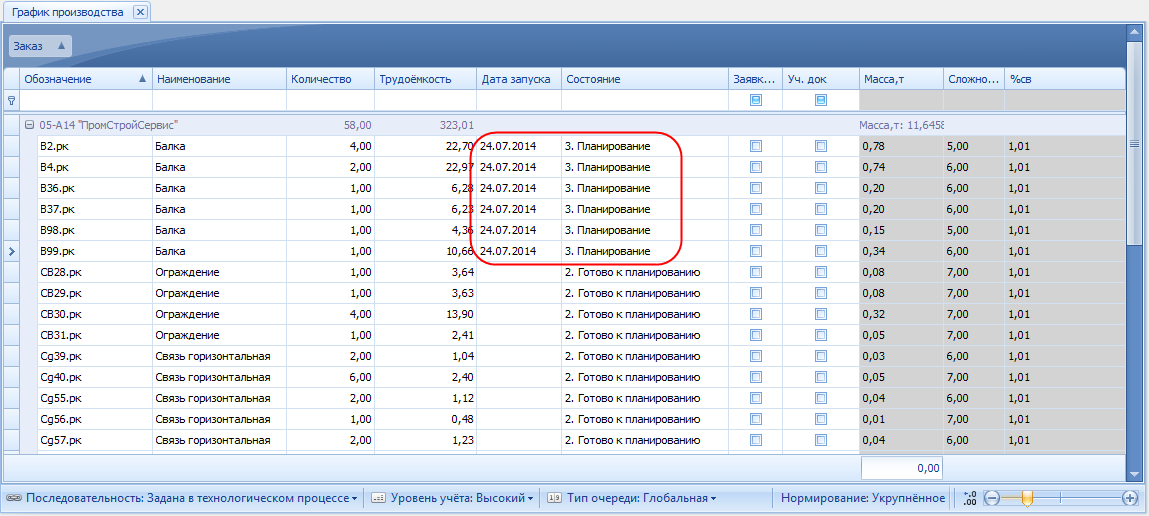The width and height of the screenshot is (1149, 516).
Task: Toggle Заявк… checkbox for row B99.рк
Action: coord(755,251)
